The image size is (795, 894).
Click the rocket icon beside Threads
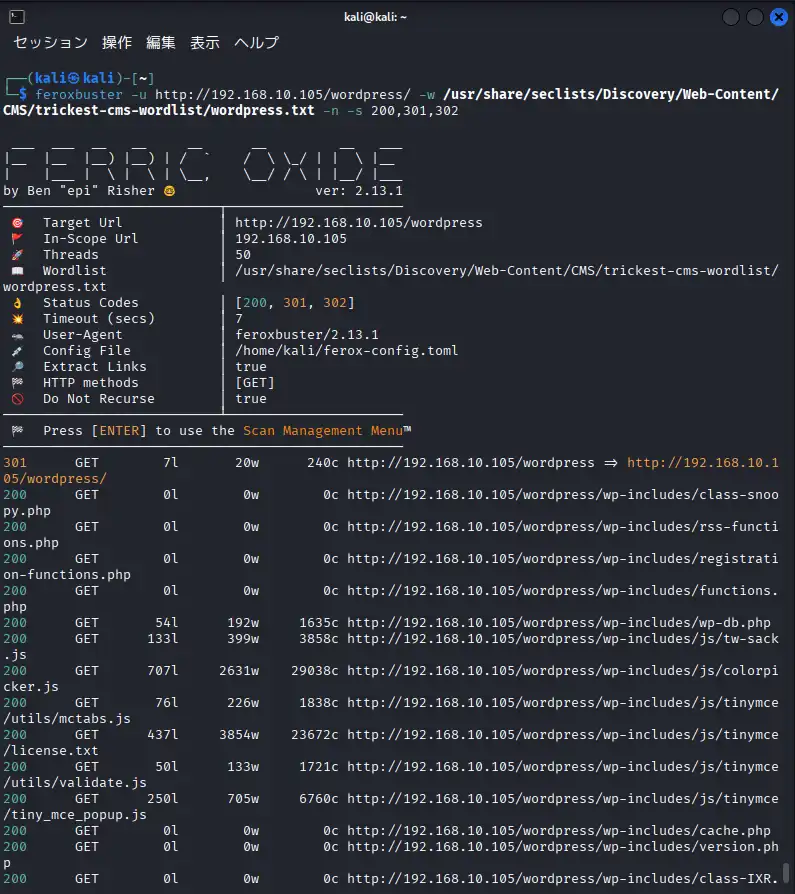(x=17, y=255)
